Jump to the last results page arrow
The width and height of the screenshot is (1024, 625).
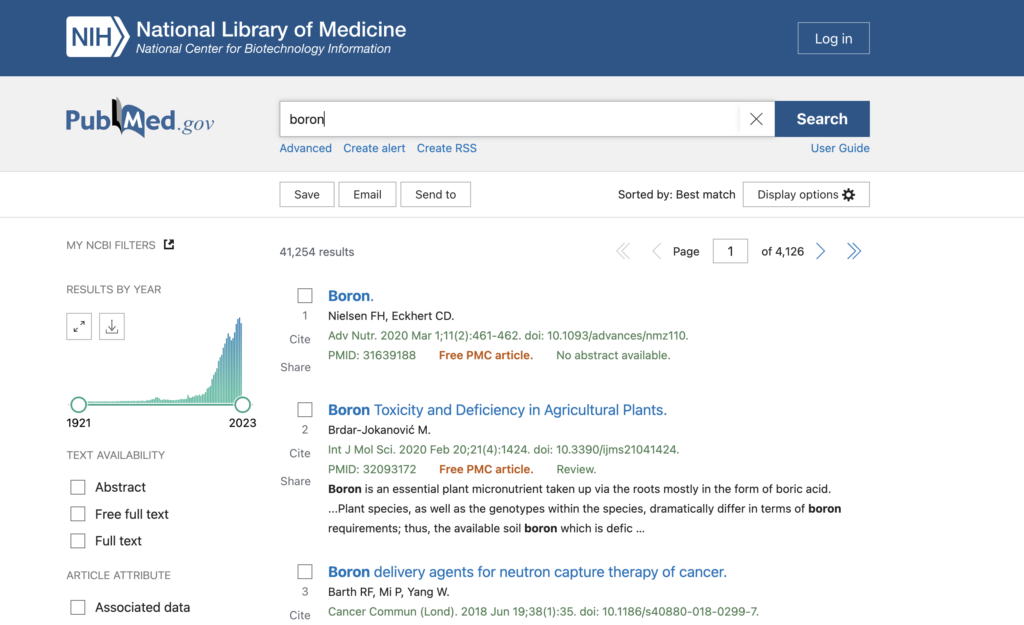coord(854,251)
